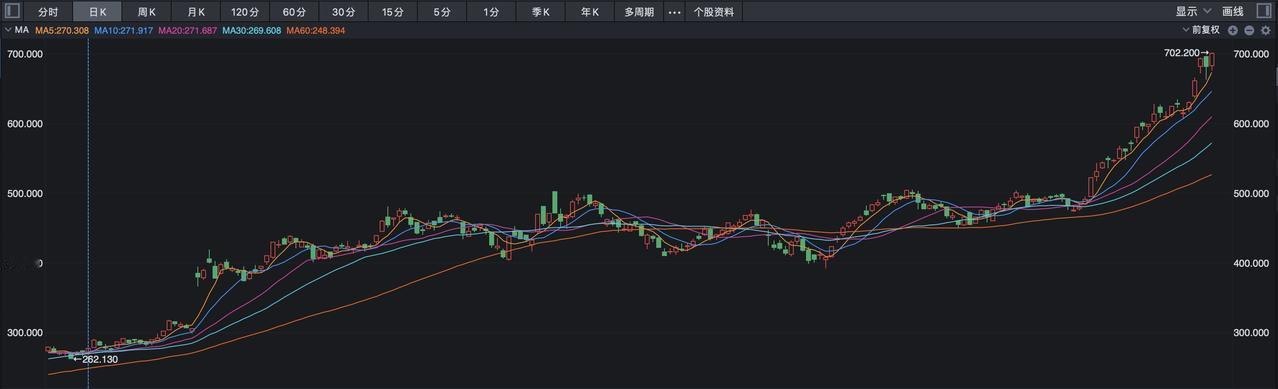Click the left axis 300.000 label
The width and height of the screenshot is (1278, 389).
tap(24, 333)
